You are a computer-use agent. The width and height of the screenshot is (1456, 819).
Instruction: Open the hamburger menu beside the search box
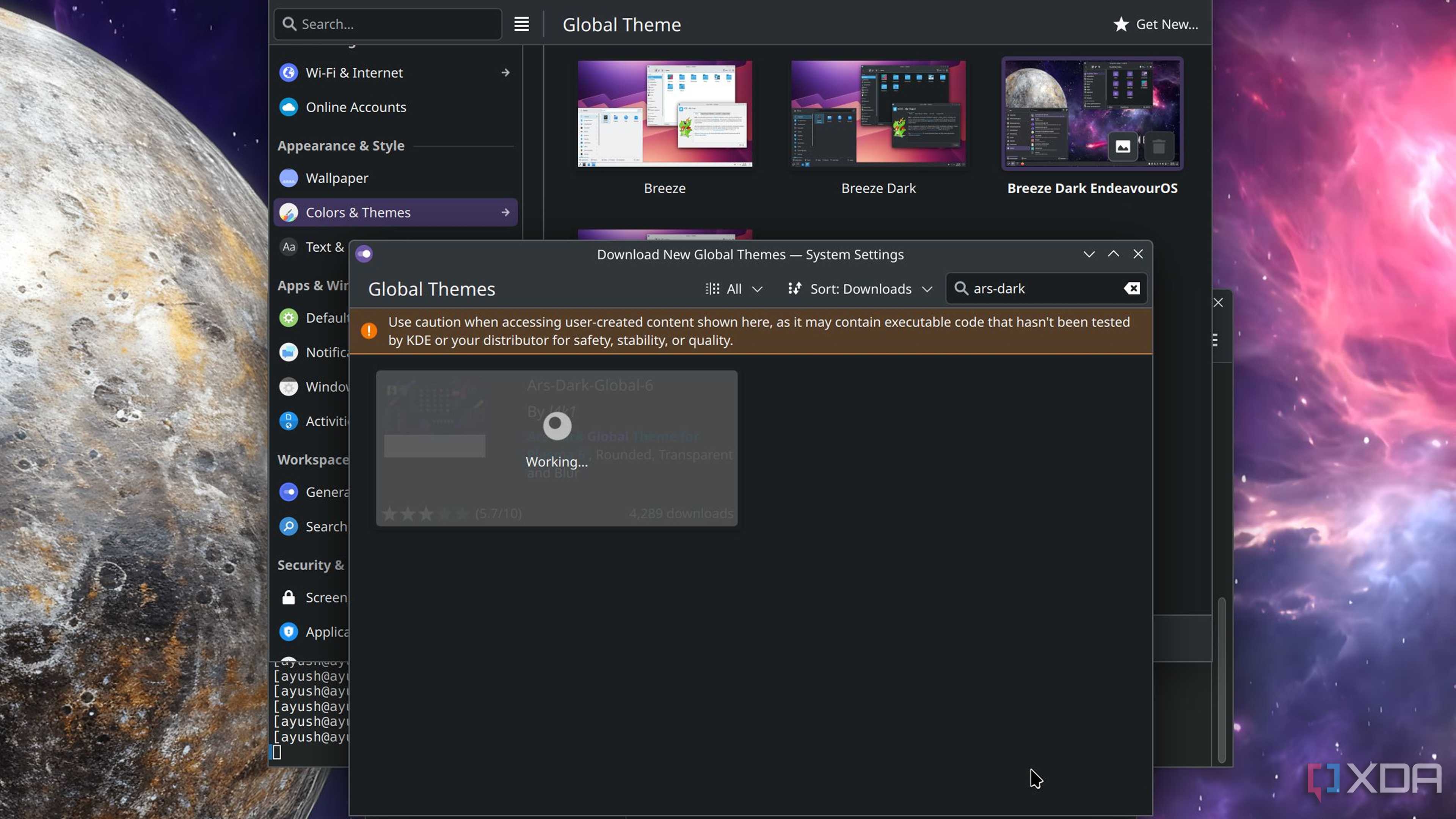coord(521,24)
